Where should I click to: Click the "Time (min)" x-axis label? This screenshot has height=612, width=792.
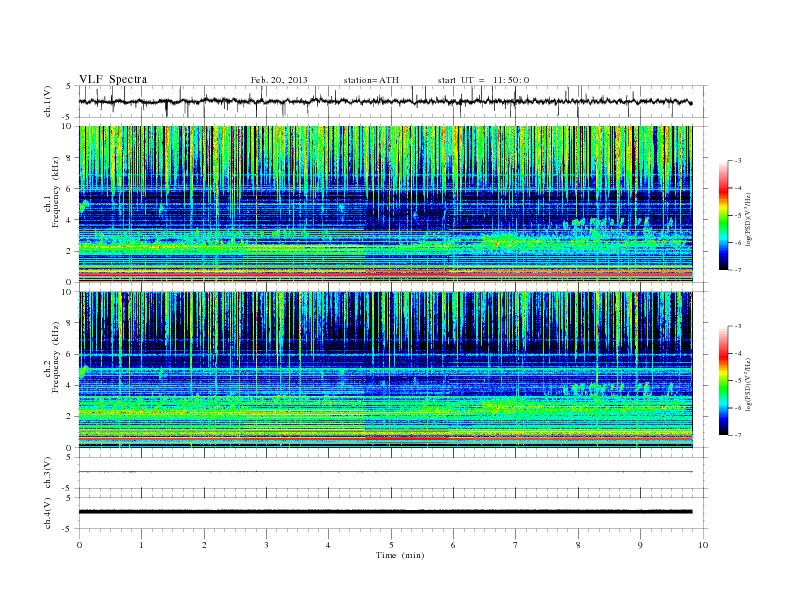pos(400,555)
